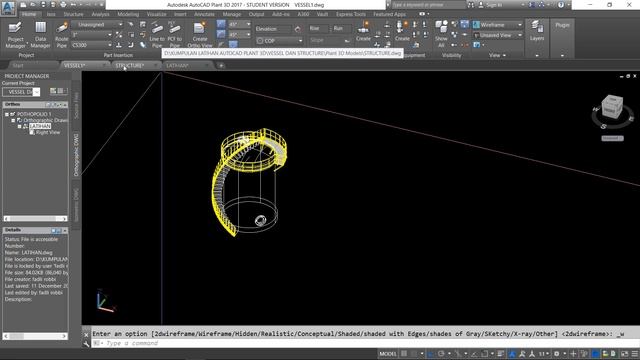640x360 pixels.
Task: Toggle object snap in status bar
Action: coord(484,353)
